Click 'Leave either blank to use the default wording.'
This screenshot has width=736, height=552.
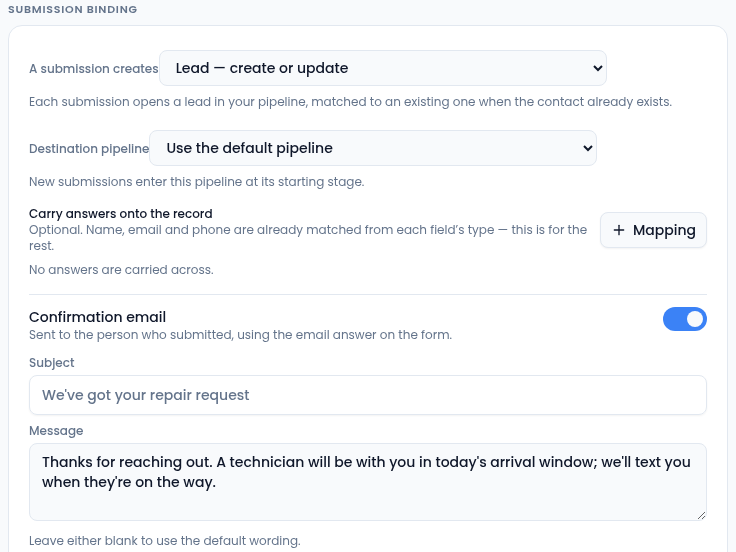[x=165, y=541]
